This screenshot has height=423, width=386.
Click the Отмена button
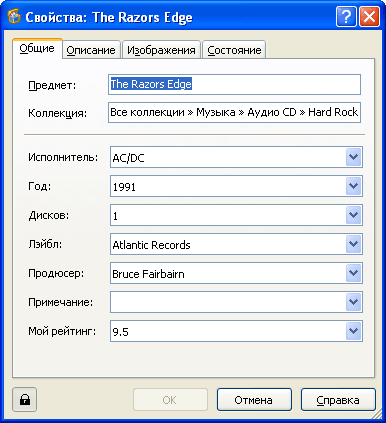click(254, 400)
